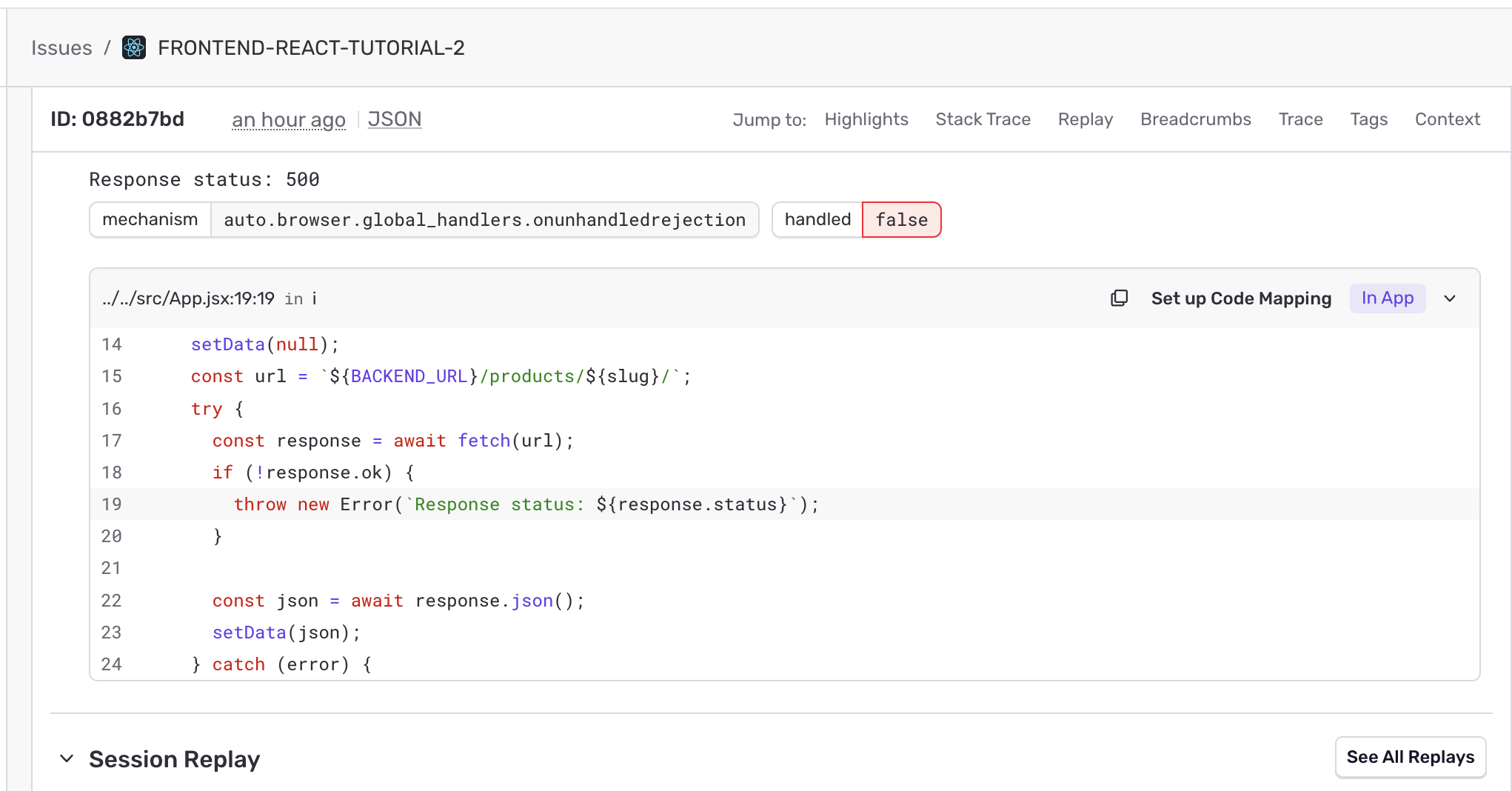This screenshot has width=1512, height=791.
Task: Click the Session Replay heading
Action: pyautogui.click(x=175, y=759)
